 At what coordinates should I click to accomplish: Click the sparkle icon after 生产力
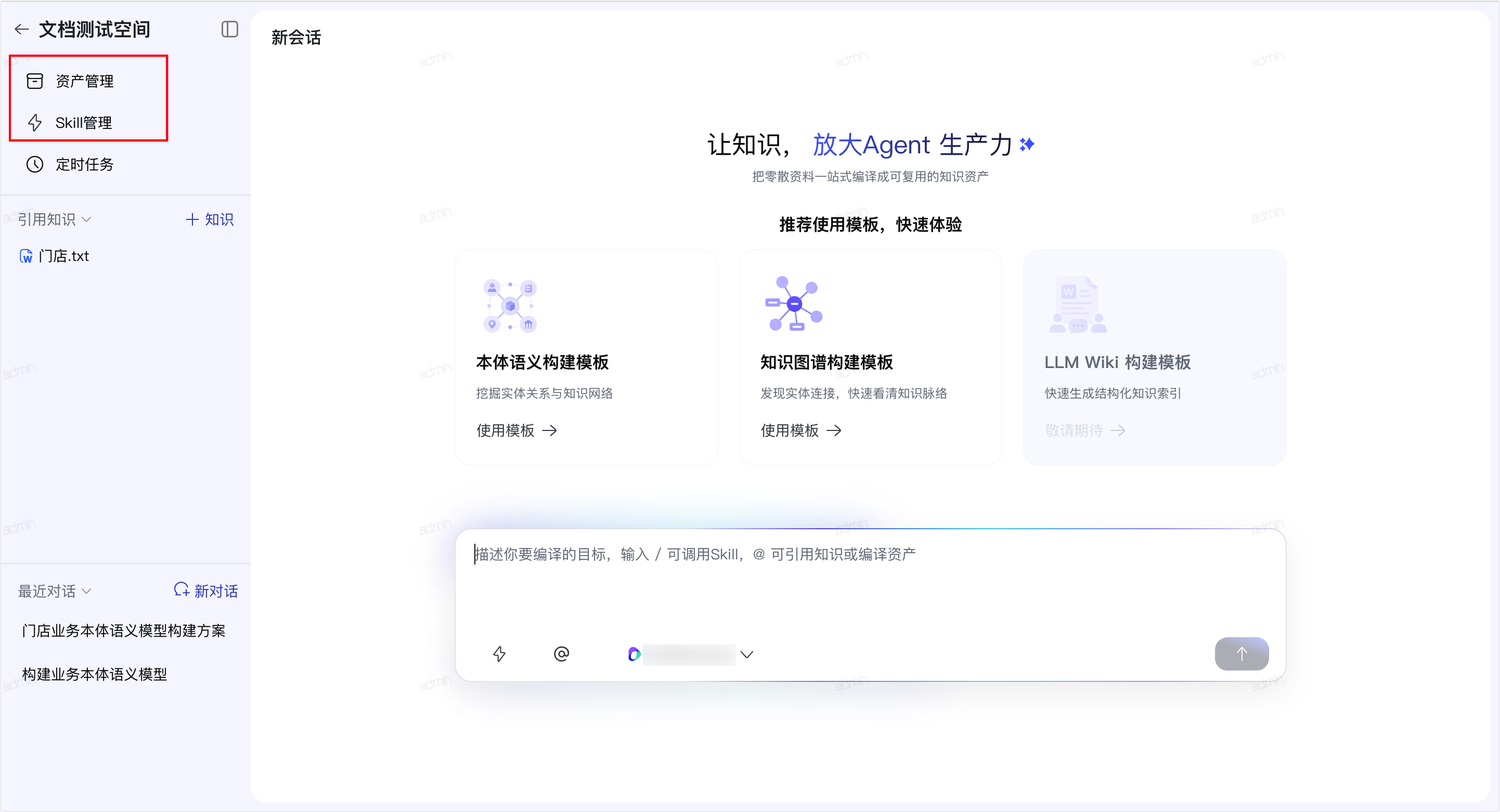[1027, 144]
